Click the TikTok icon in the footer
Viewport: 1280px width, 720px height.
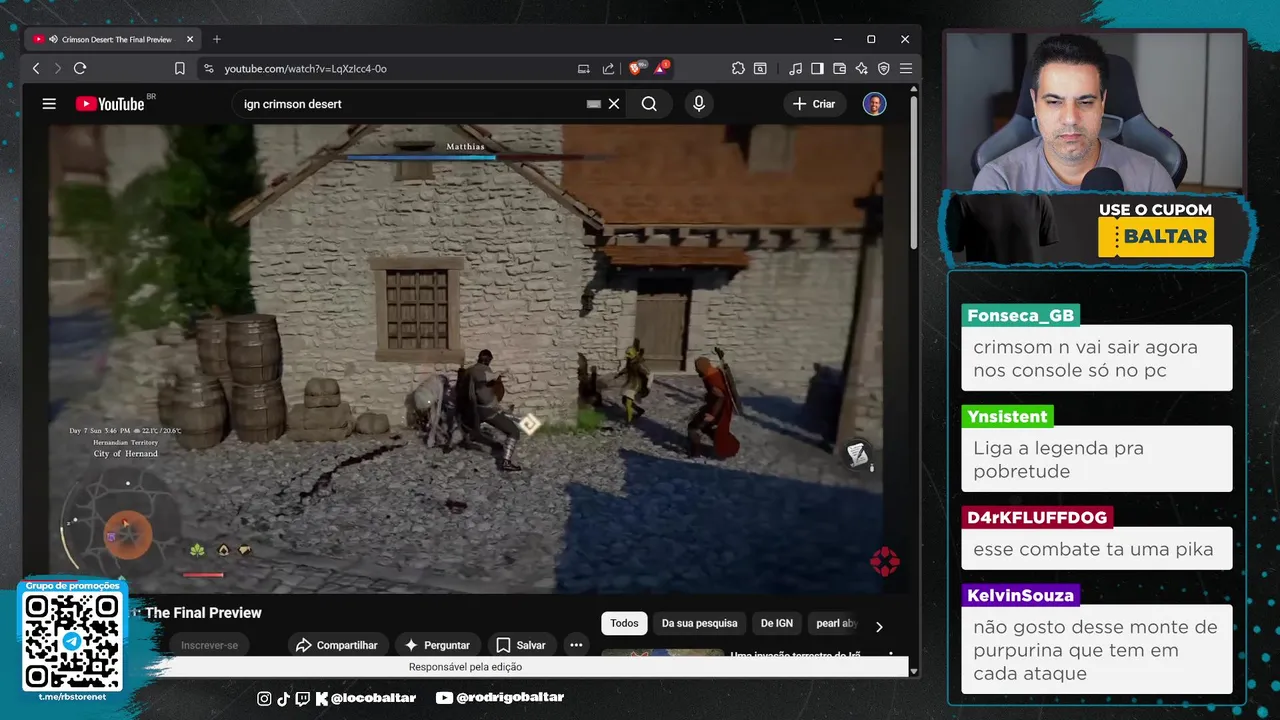pyautogui.click(x=283, y=698)
